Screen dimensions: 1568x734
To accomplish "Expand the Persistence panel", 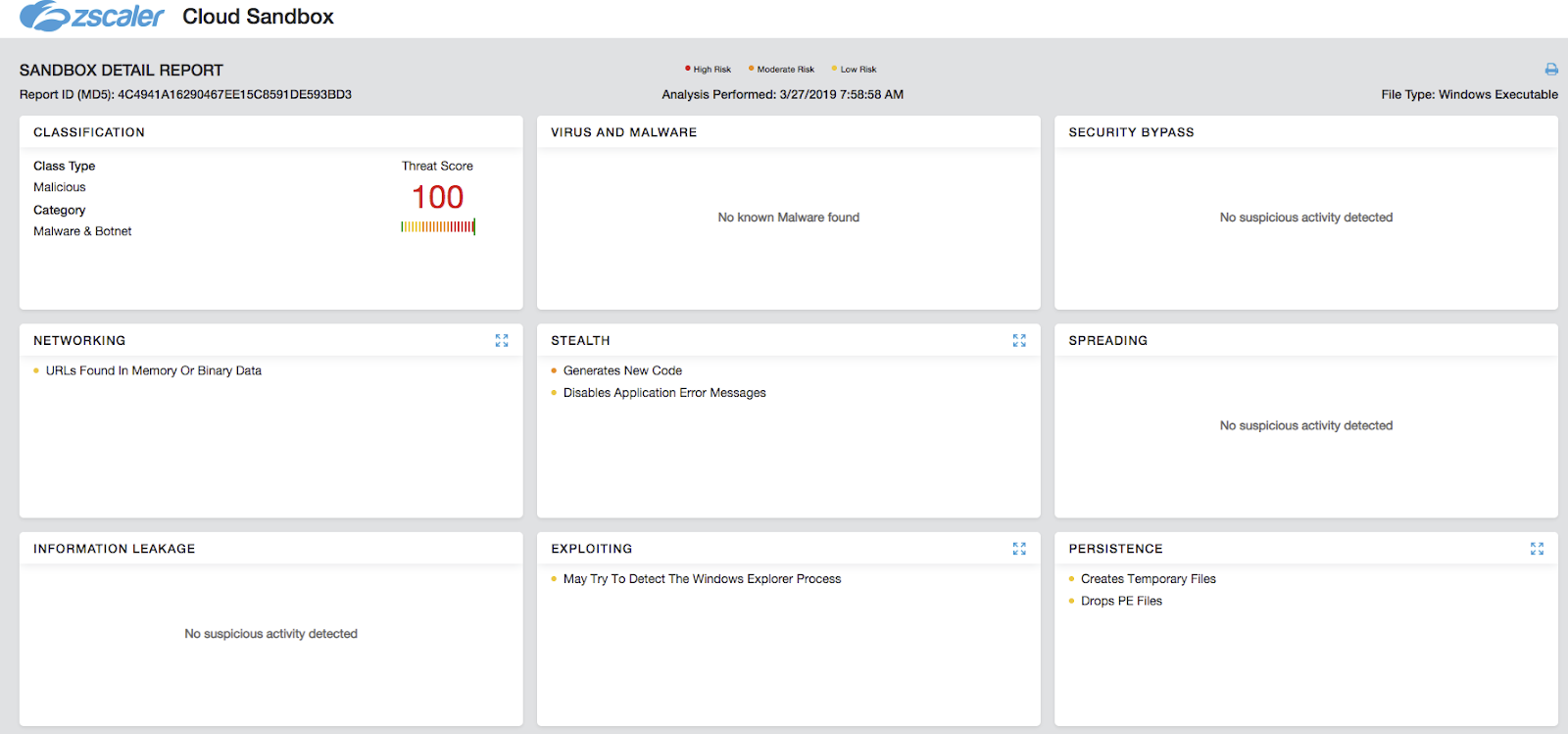I will (1537, 549).
